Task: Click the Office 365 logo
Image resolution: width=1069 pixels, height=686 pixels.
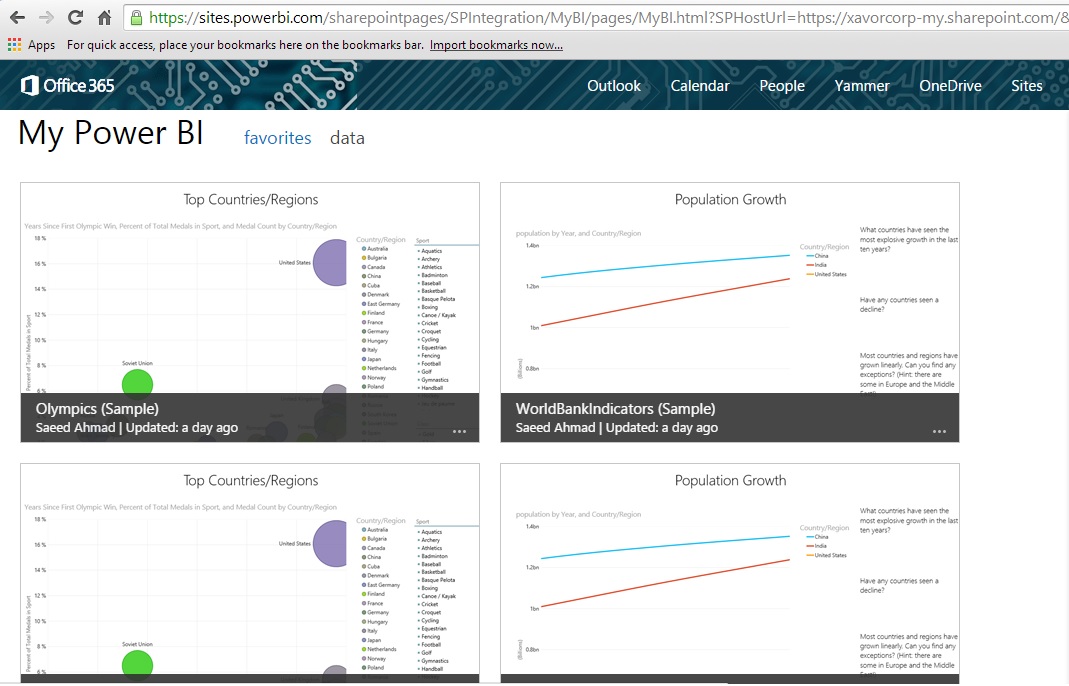Action: [x=68, y=86]
